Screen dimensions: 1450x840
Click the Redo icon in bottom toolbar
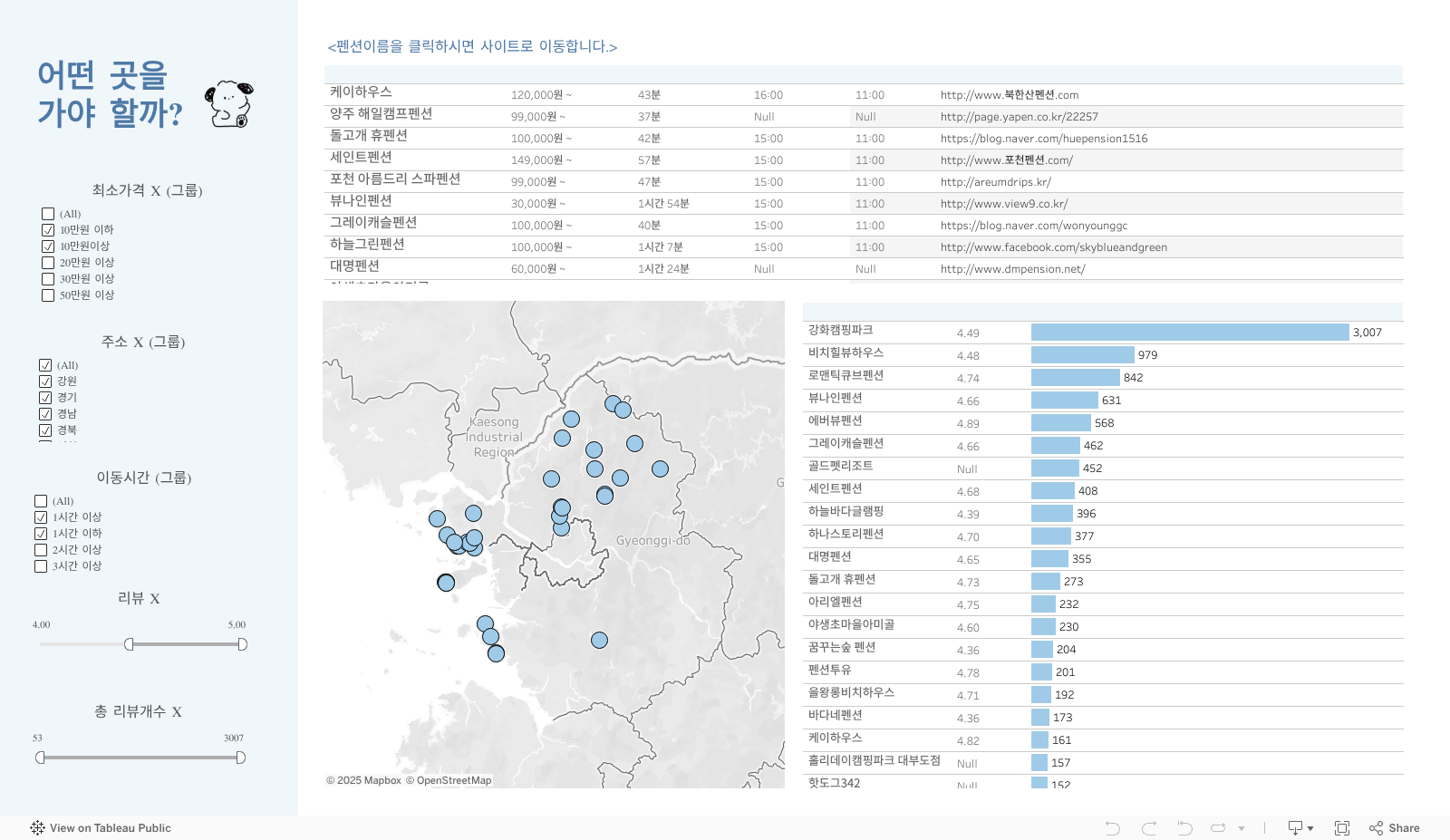pyautogui.click(x=1149, y=828)
